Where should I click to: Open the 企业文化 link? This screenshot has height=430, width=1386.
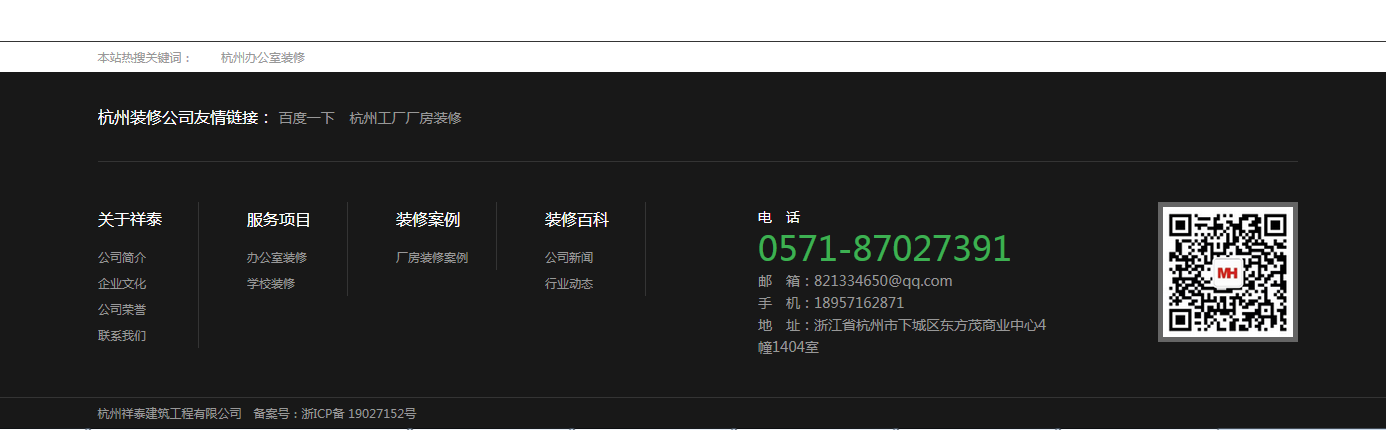(x=122, y=284)
